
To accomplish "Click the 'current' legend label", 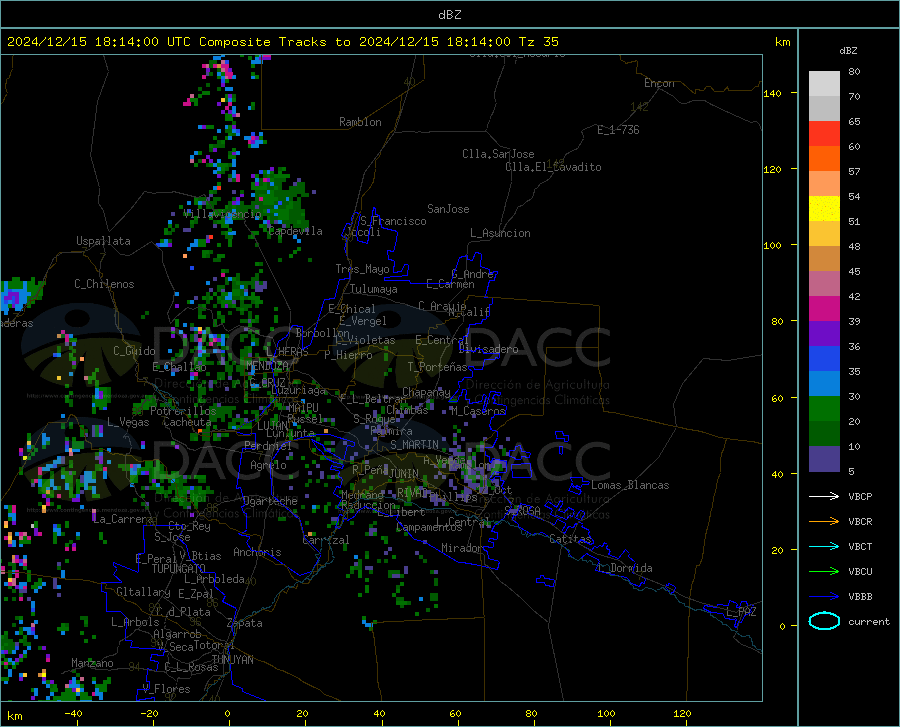I will click(869, 621).
